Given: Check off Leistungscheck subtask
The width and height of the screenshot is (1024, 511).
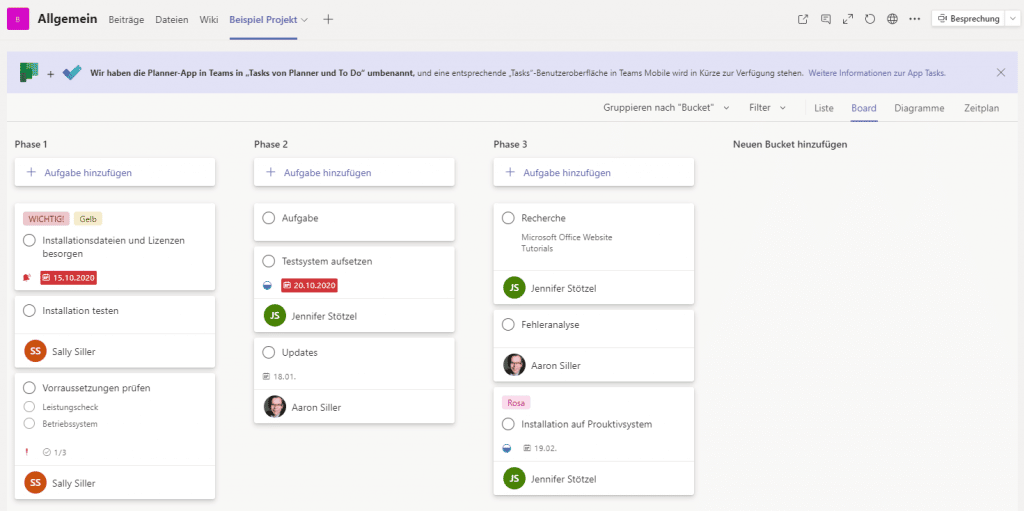Looking at the screenshot, I should click(29, 406).
